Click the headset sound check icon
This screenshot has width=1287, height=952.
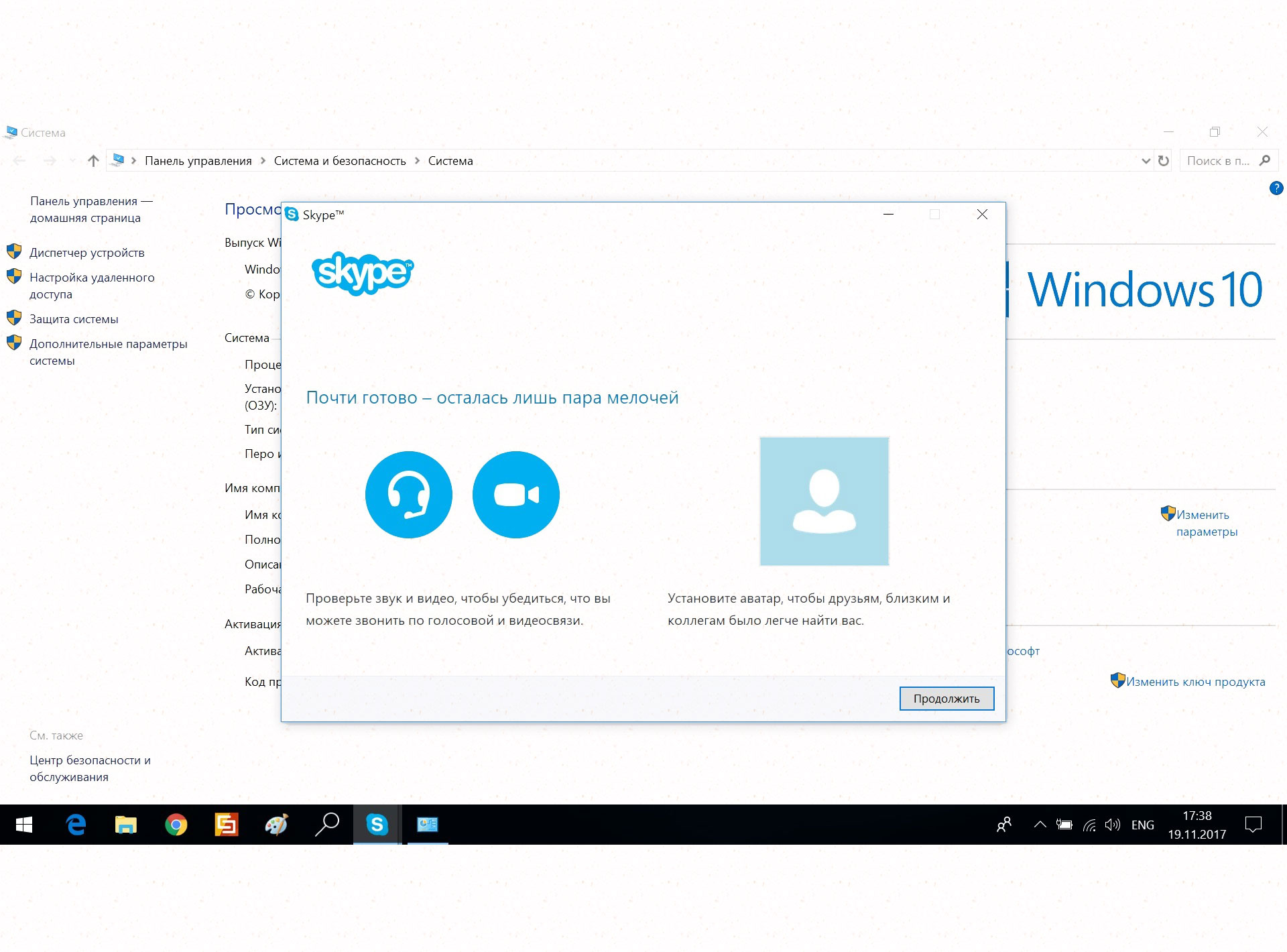click(x=408, y=495)
